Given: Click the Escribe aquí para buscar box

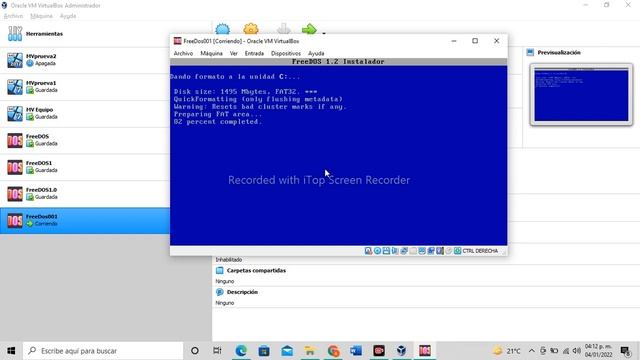Looking at the screenshot, I should 103,351.
